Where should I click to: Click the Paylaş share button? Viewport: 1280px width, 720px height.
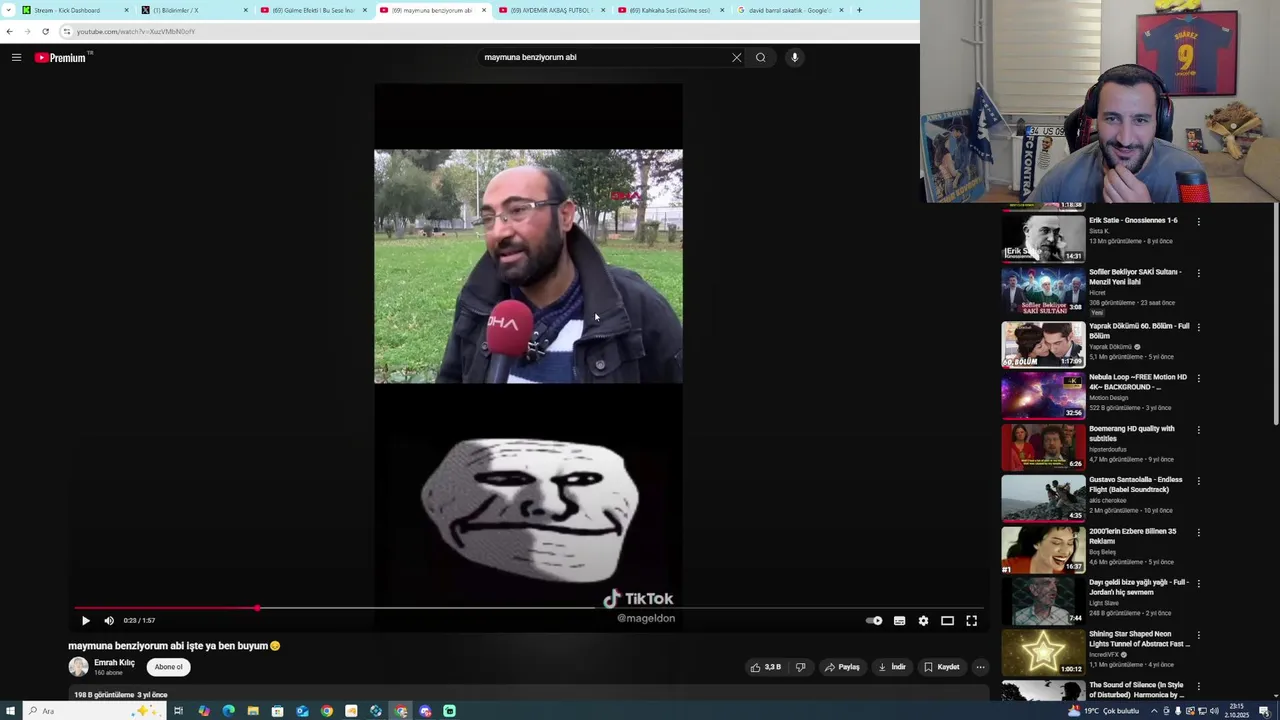pos(842,667)
